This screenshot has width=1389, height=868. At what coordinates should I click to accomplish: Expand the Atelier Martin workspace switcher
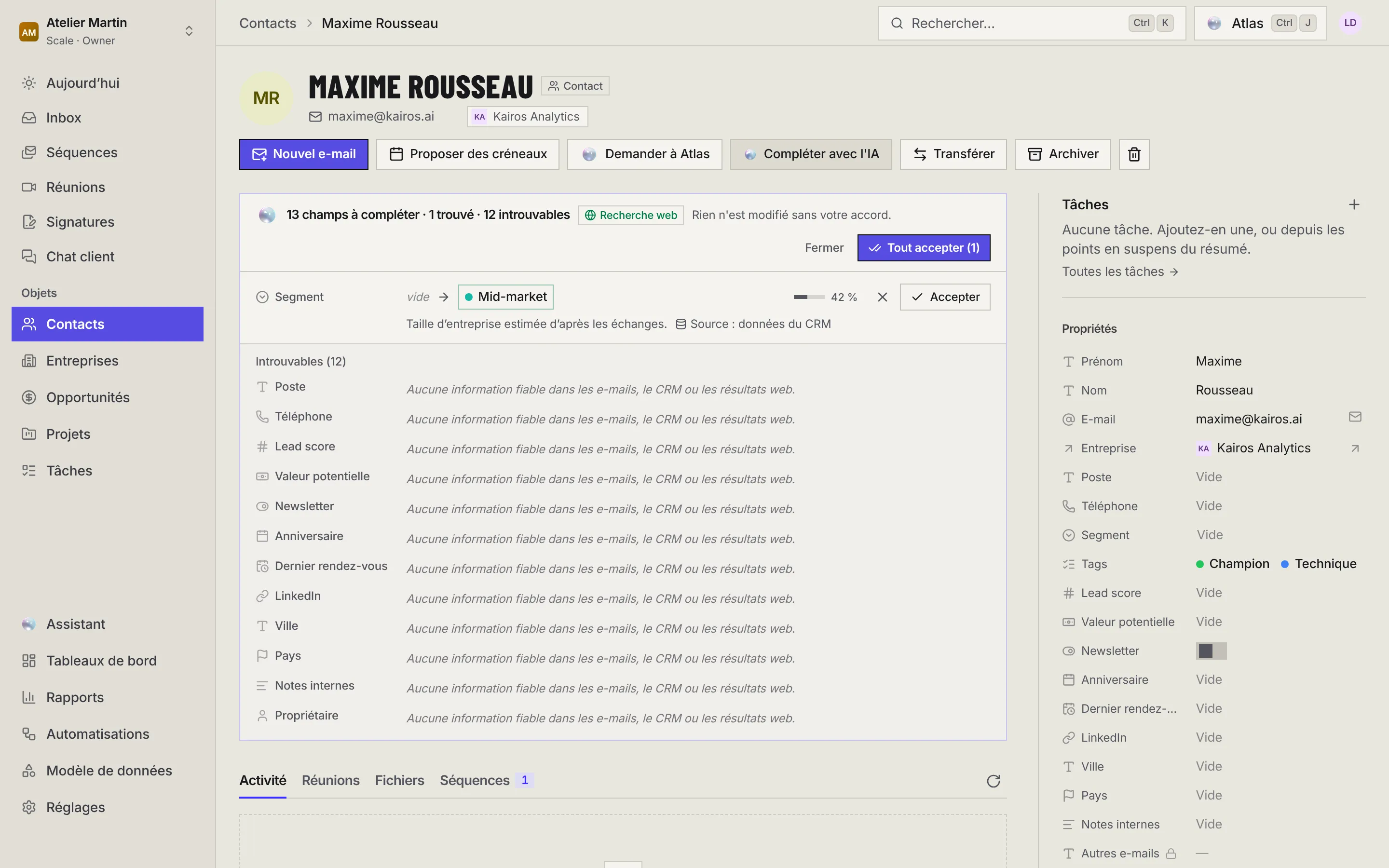(108, 31)
